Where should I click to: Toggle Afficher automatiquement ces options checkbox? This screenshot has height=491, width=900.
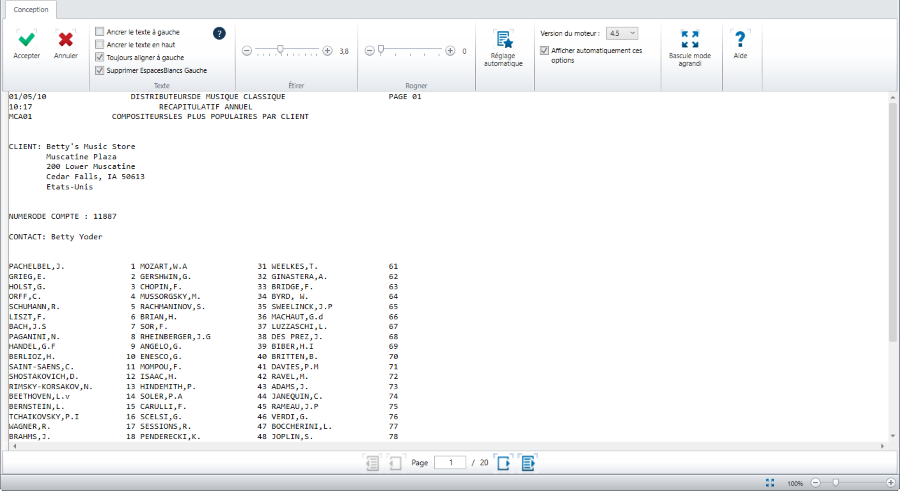[544, 50]
